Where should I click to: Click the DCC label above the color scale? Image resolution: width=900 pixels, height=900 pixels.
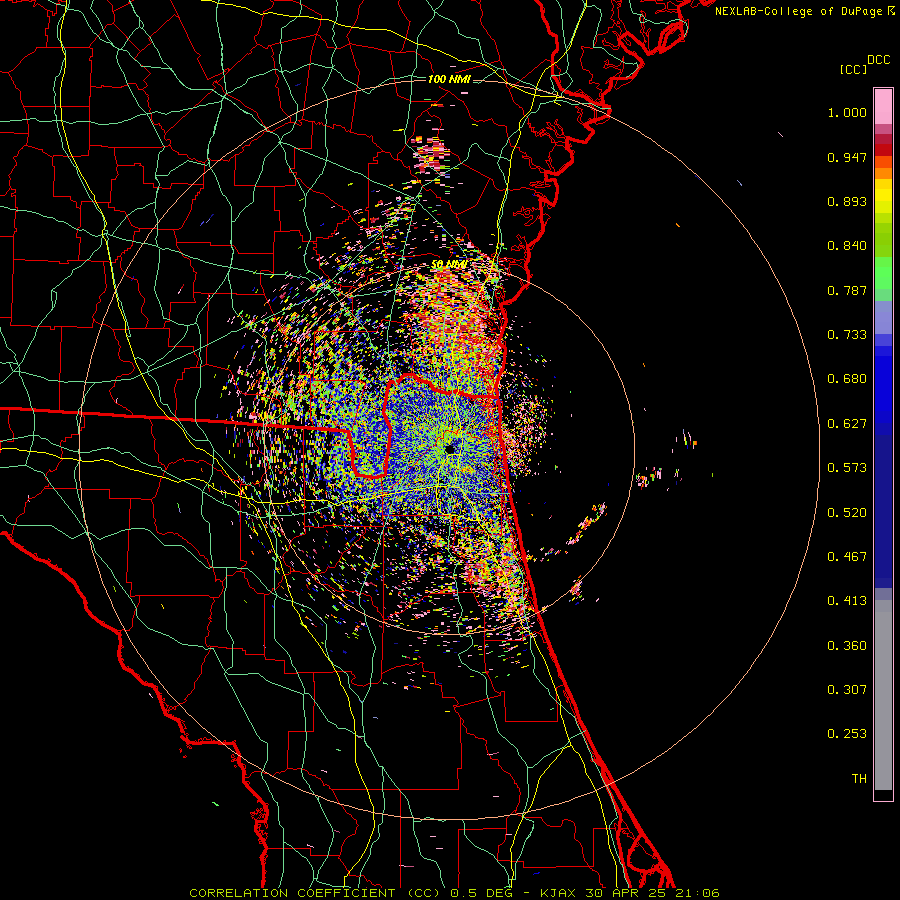click(878, 60)
